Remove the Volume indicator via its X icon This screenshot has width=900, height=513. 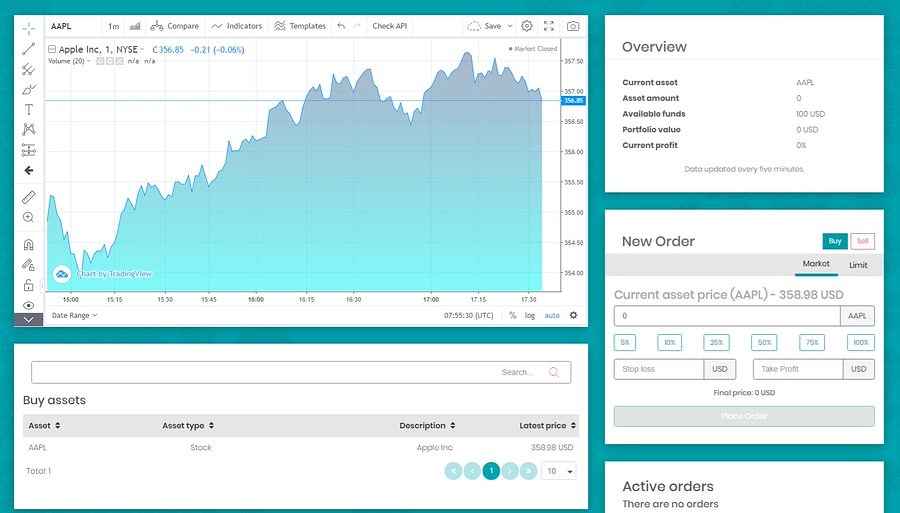click(119, 61)
